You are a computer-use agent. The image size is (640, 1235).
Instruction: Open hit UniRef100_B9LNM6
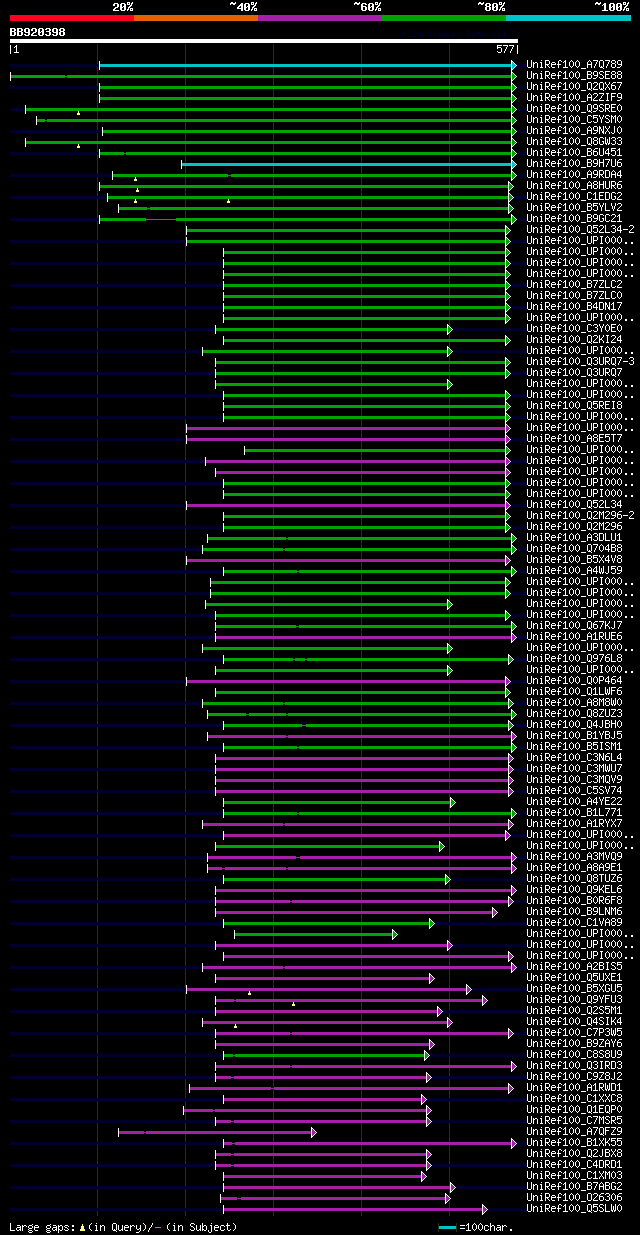574,912
